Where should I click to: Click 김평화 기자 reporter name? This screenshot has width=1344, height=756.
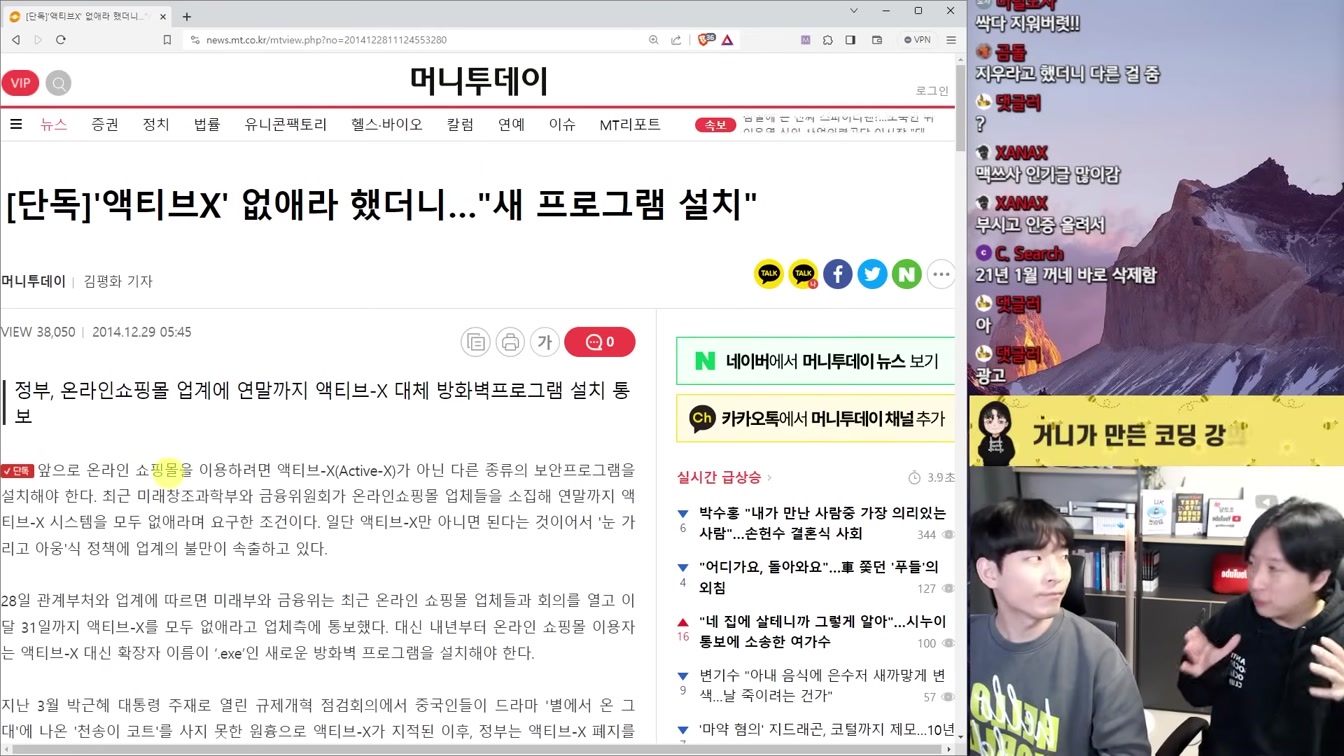click(118, 281)
